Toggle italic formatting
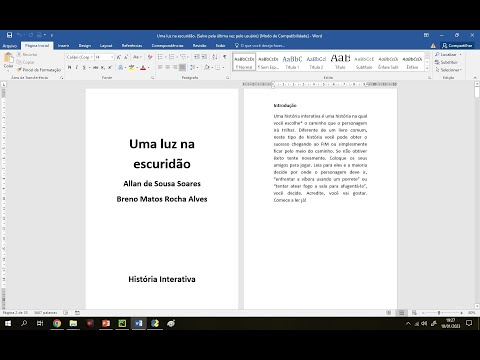 [77, 67]
